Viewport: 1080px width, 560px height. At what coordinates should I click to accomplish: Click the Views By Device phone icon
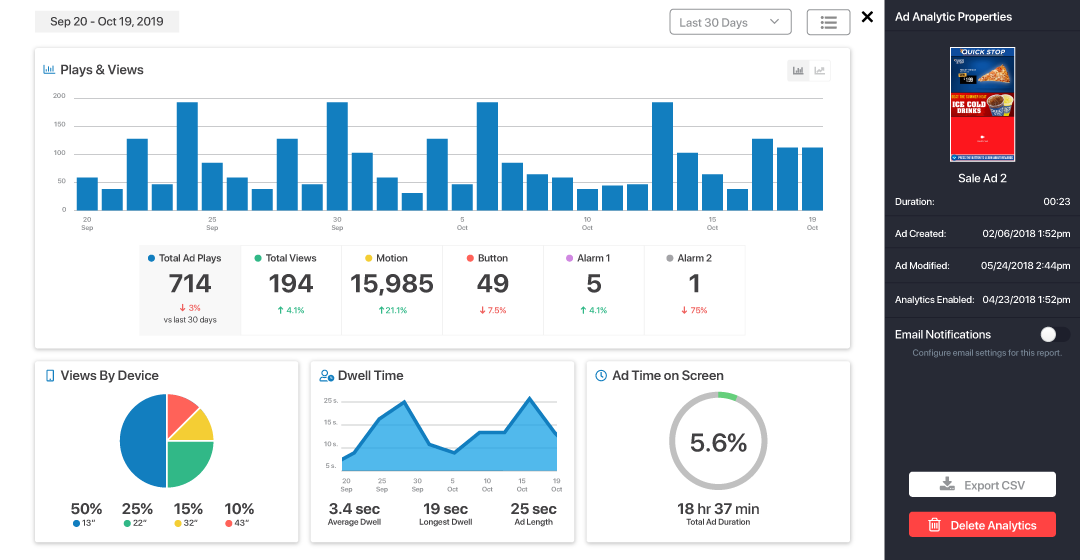coord(49,376)
